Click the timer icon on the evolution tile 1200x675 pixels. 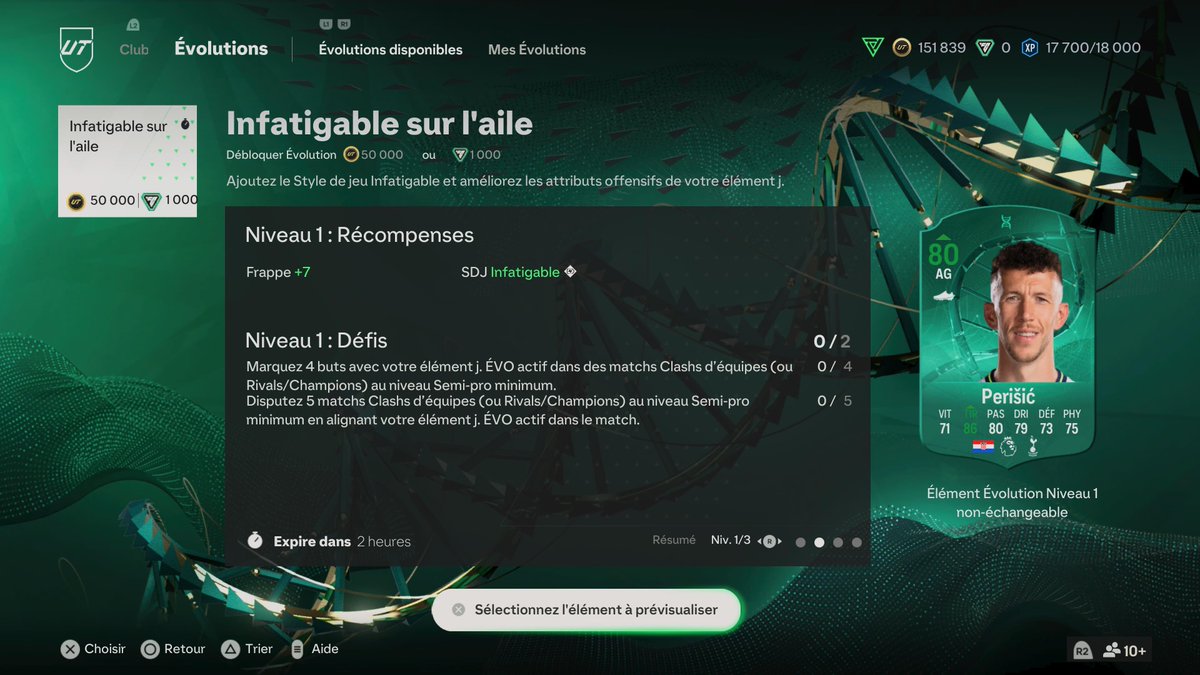(x=184, y=125)
